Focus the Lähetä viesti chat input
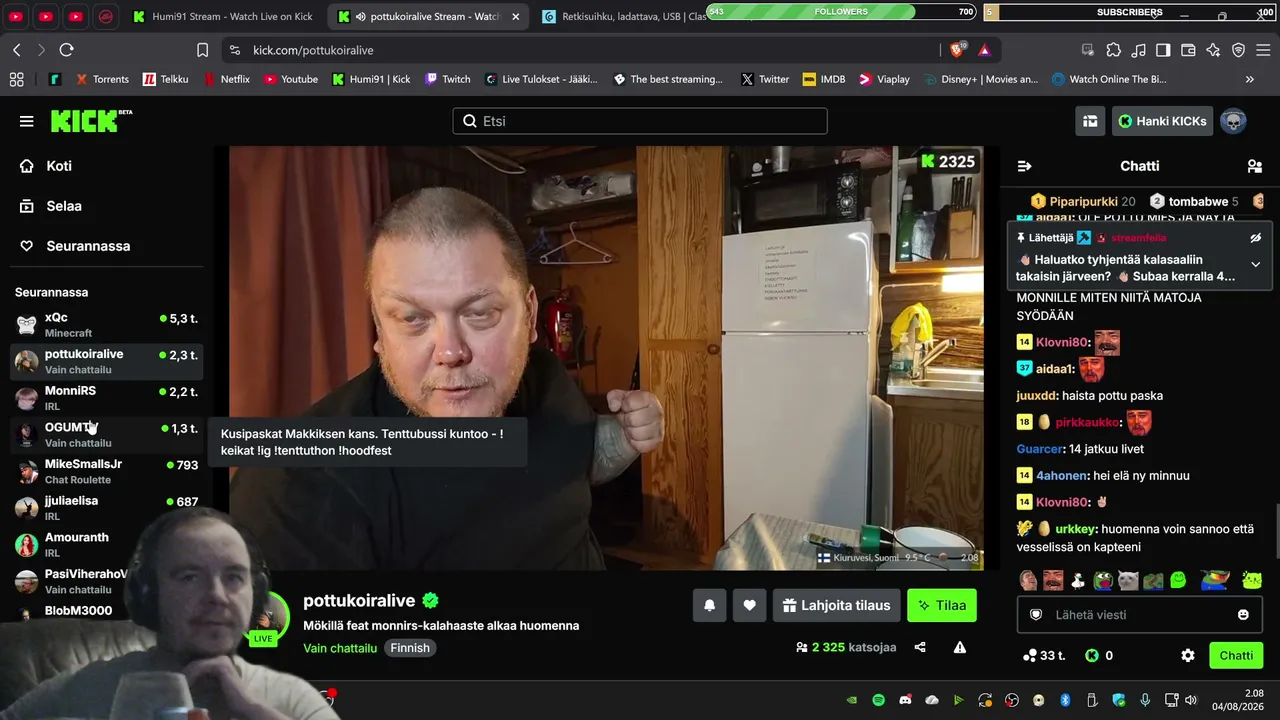 1140,614
